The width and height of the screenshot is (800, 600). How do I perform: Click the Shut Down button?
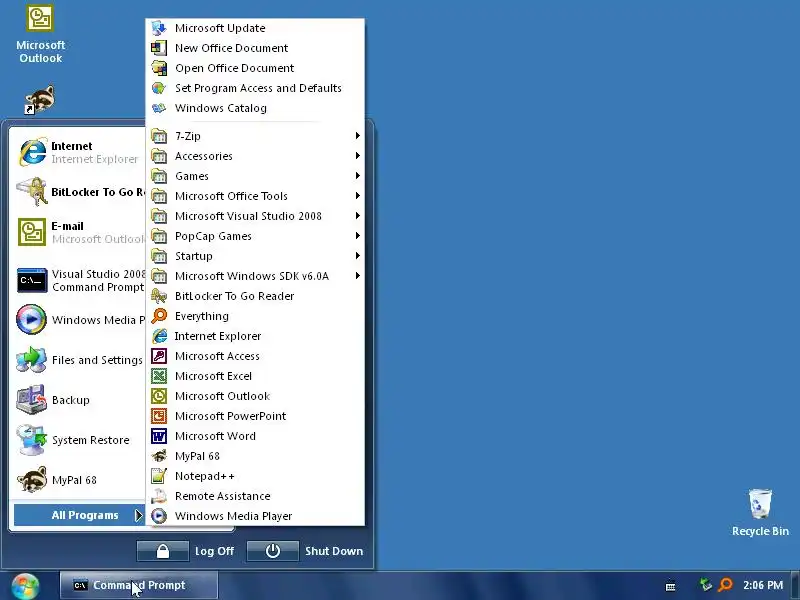click(306, 551)
